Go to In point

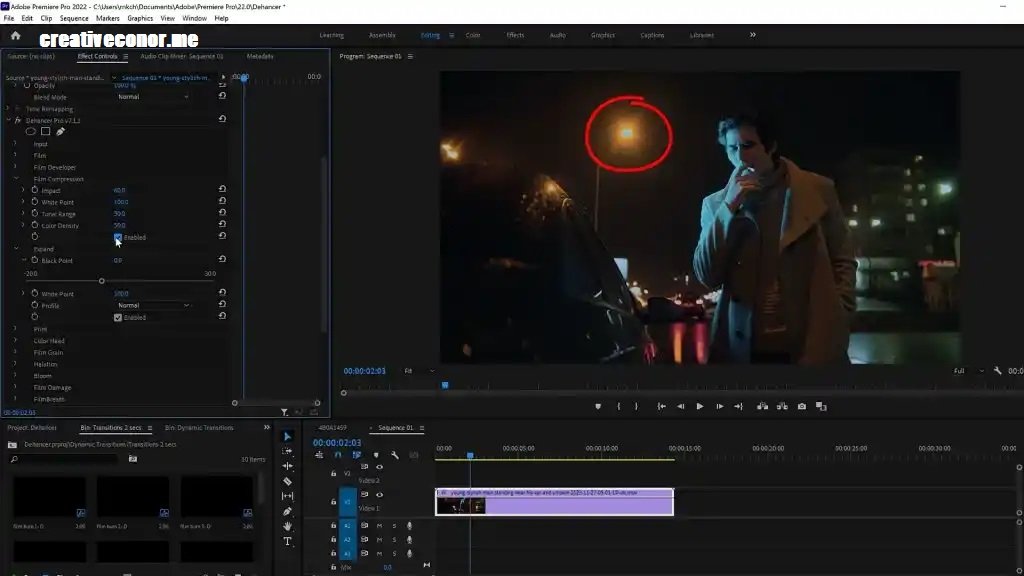662,406
